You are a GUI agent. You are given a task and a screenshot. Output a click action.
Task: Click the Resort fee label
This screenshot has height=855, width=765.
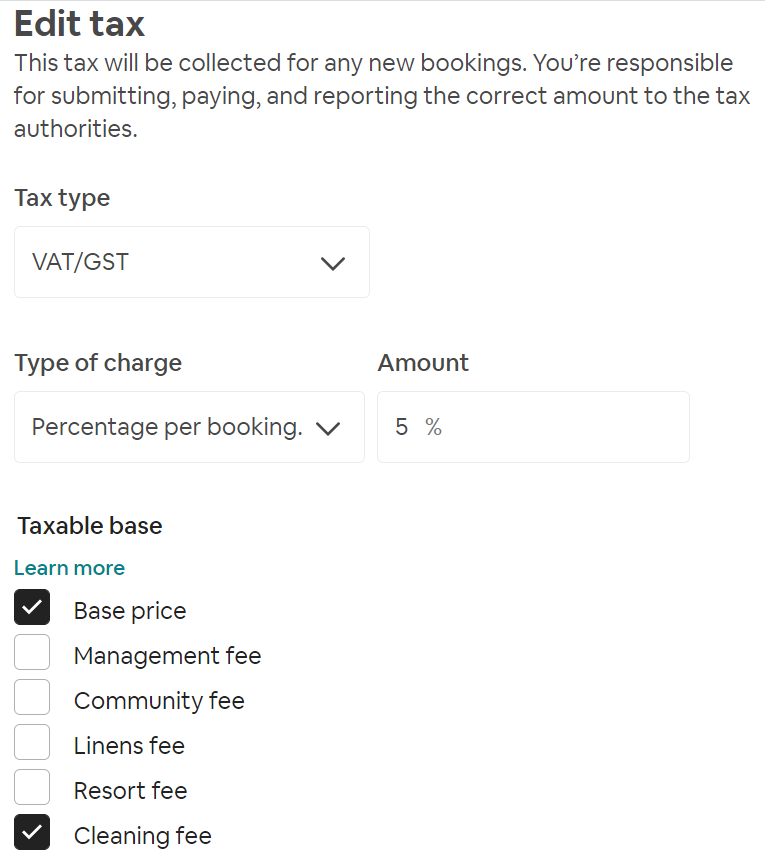[x=130, y=791]
